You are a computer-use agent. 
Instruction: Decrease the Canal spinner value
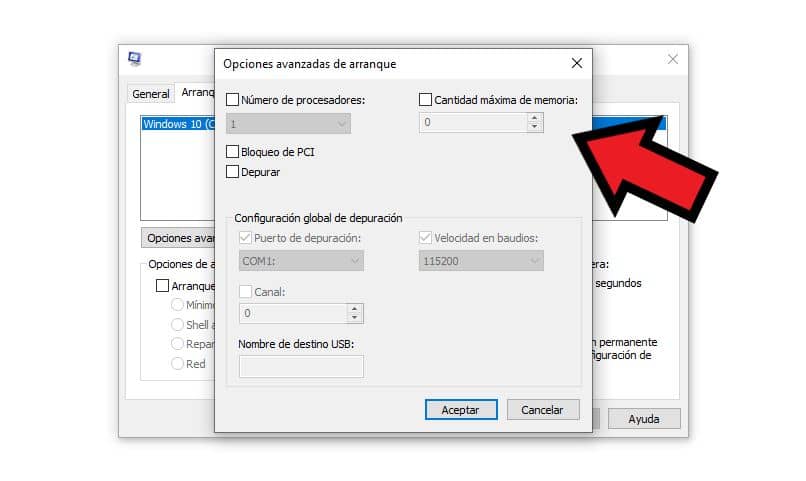click(355, 318)
